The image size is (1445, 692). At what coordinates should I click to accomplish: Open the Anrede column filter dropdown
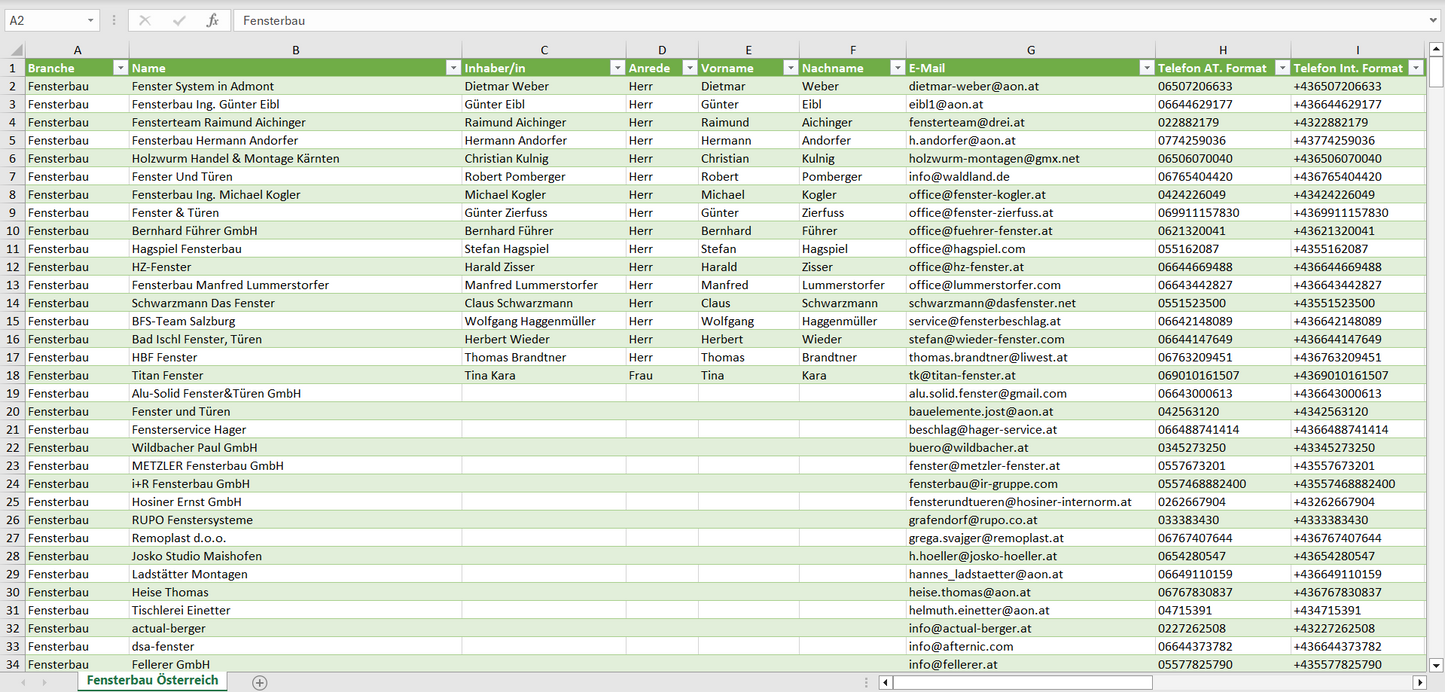(x=689, y=68)
